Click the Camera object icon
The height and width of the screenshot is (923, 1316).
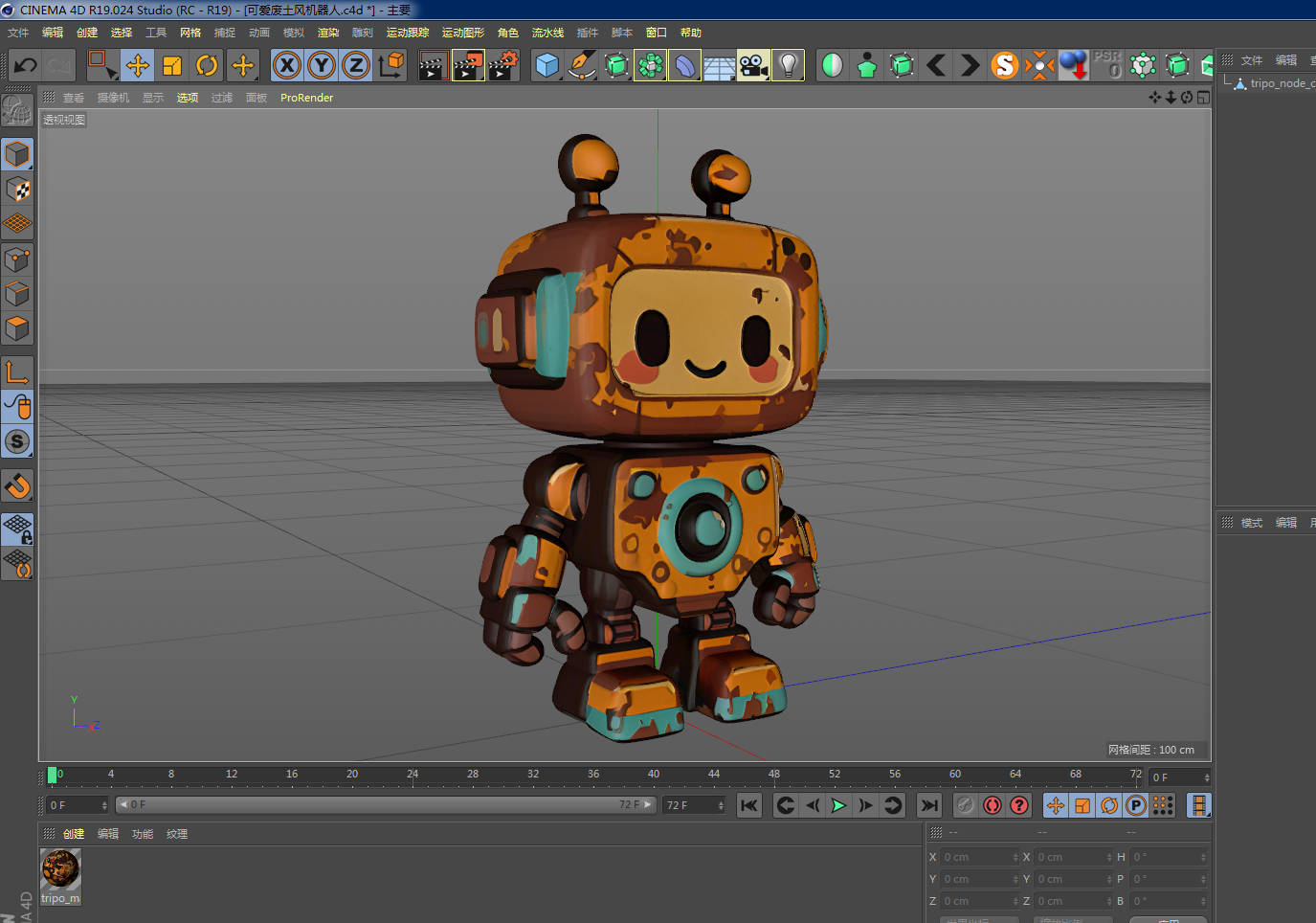tap(753, 65)
